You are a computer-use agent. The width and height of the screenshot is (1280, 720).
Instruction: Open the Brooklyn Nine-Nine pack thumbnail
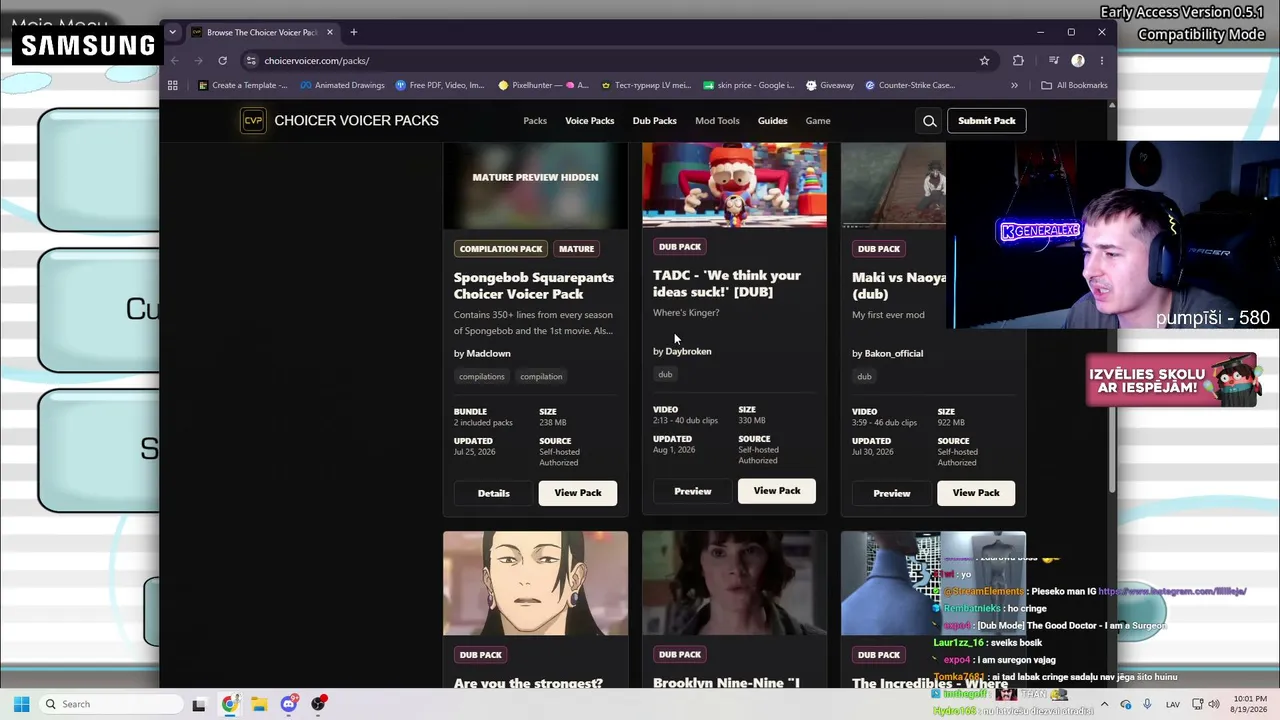pos(734,583)
